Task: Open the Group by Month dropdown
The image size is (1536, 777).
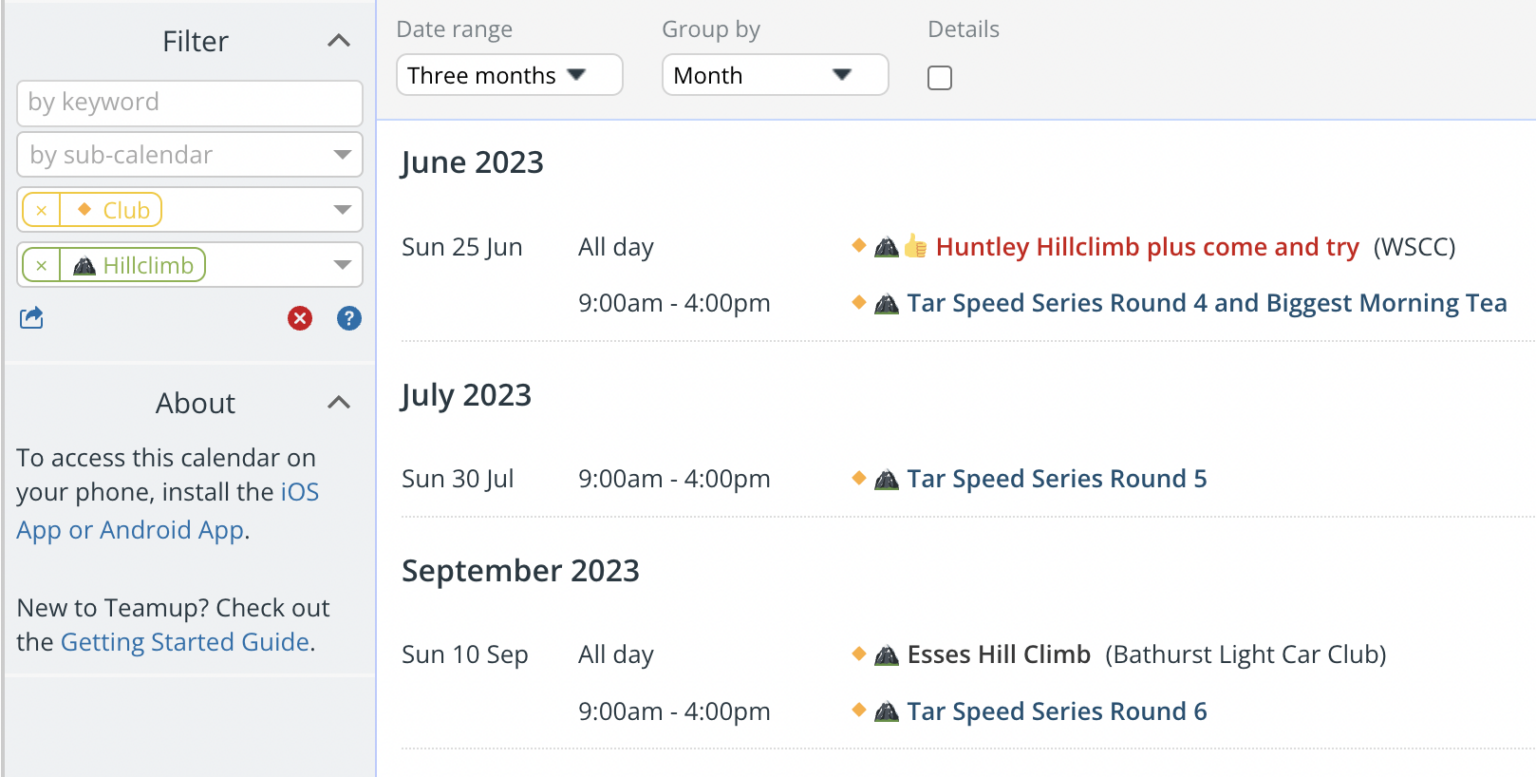Action: pyautogui.click(x=775, y=76)
